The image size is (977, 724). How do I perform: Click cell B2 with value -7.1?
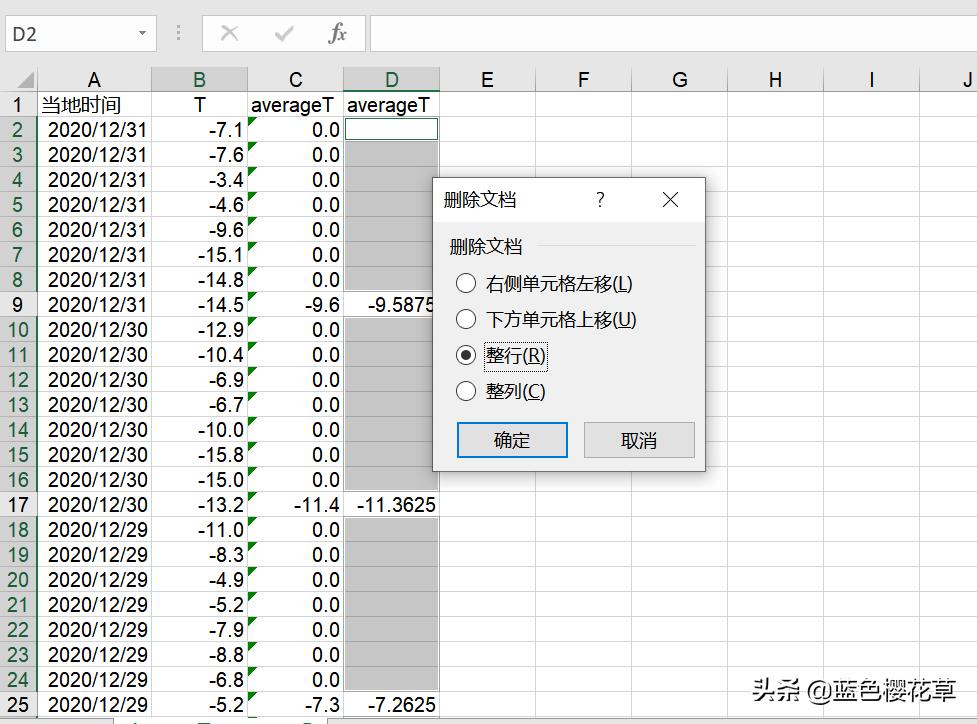(199, 130)
